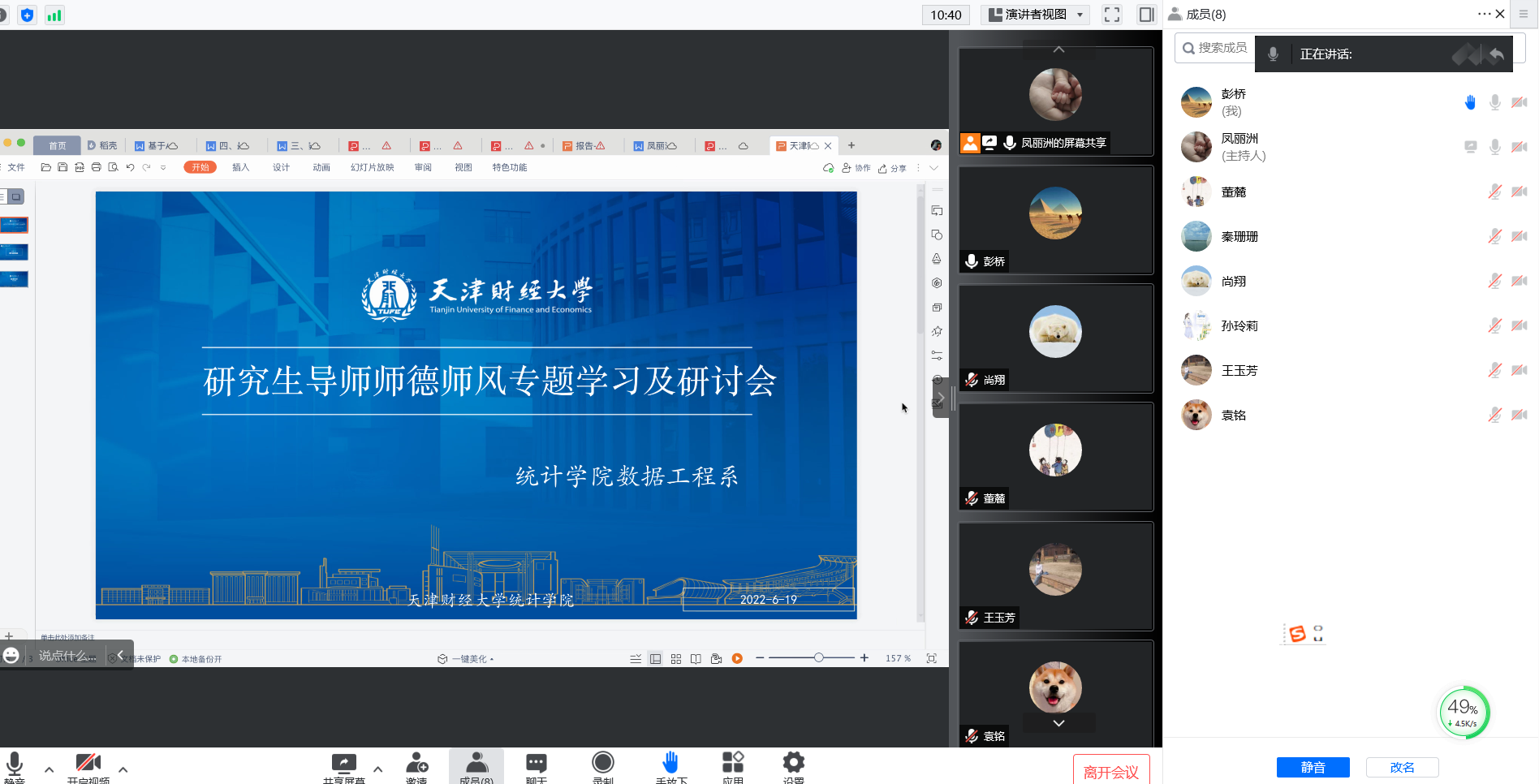Open the 动画 ribbon tab

point(321,167)
